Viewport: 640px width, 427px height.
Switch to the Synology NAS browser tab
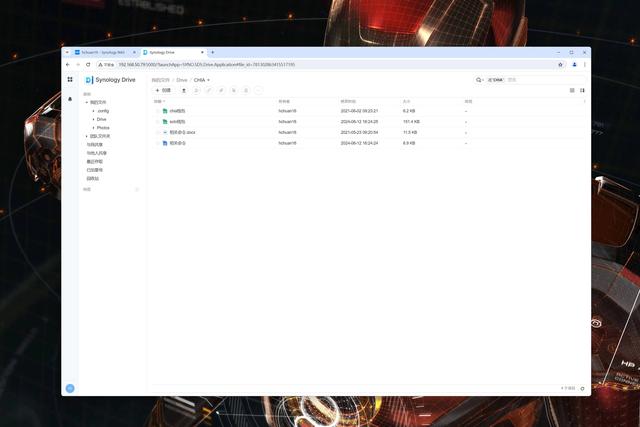click(x=103, y=52)
